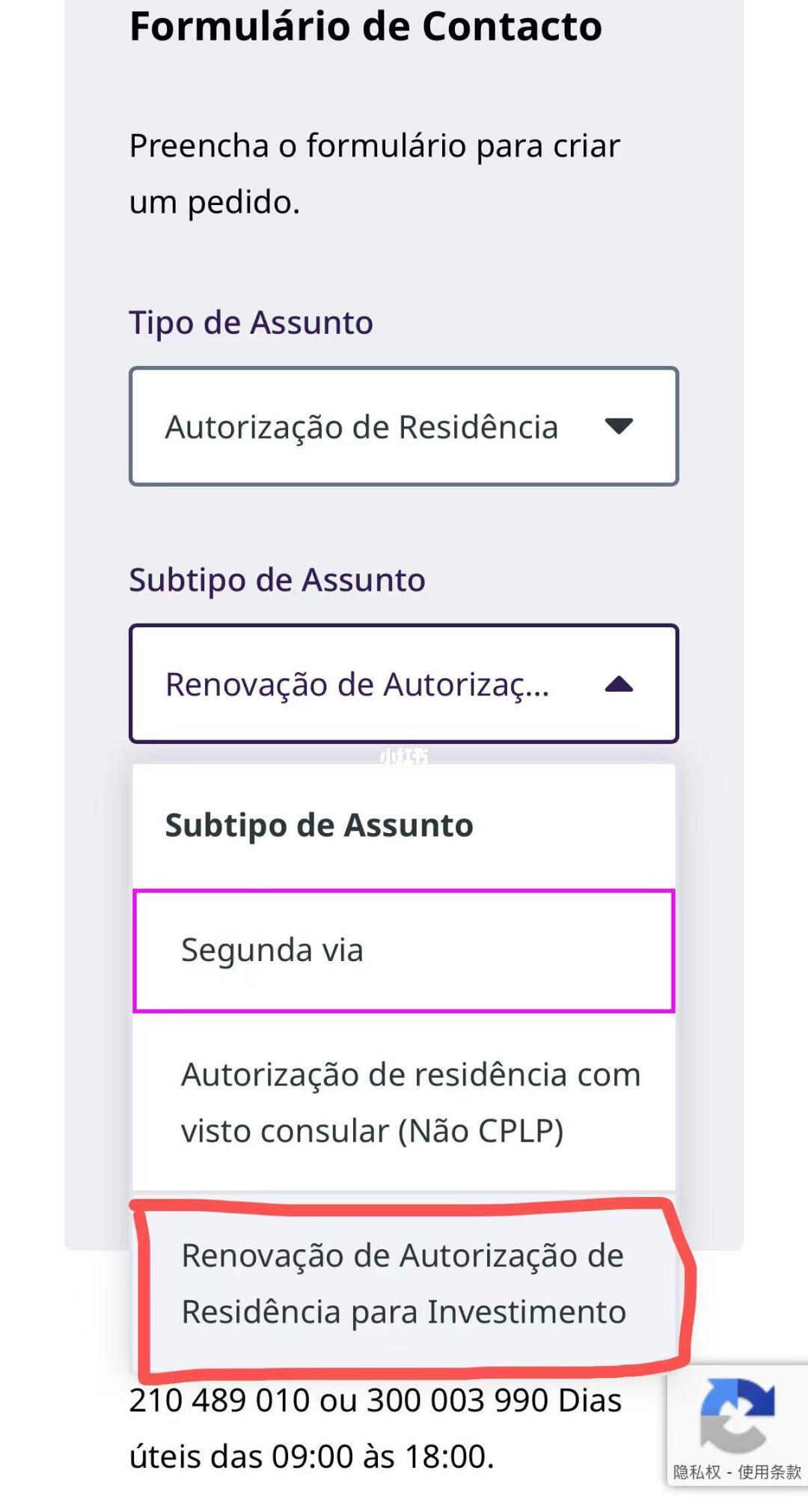The width and height of the screenshot is (808, 1512).
Task: Click the reCAPTCHA logo
Action: point(737,1415)
